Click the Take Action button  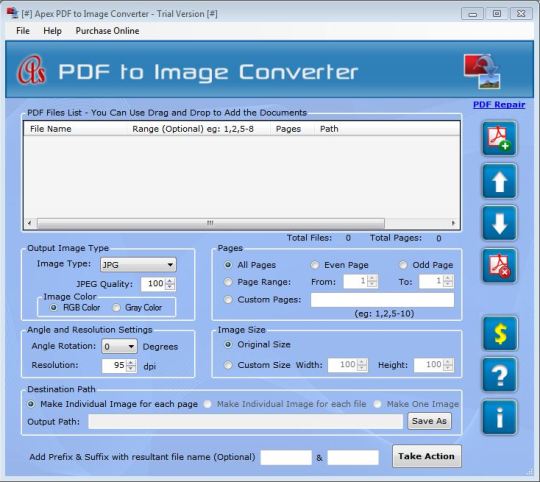coord(426,456)
